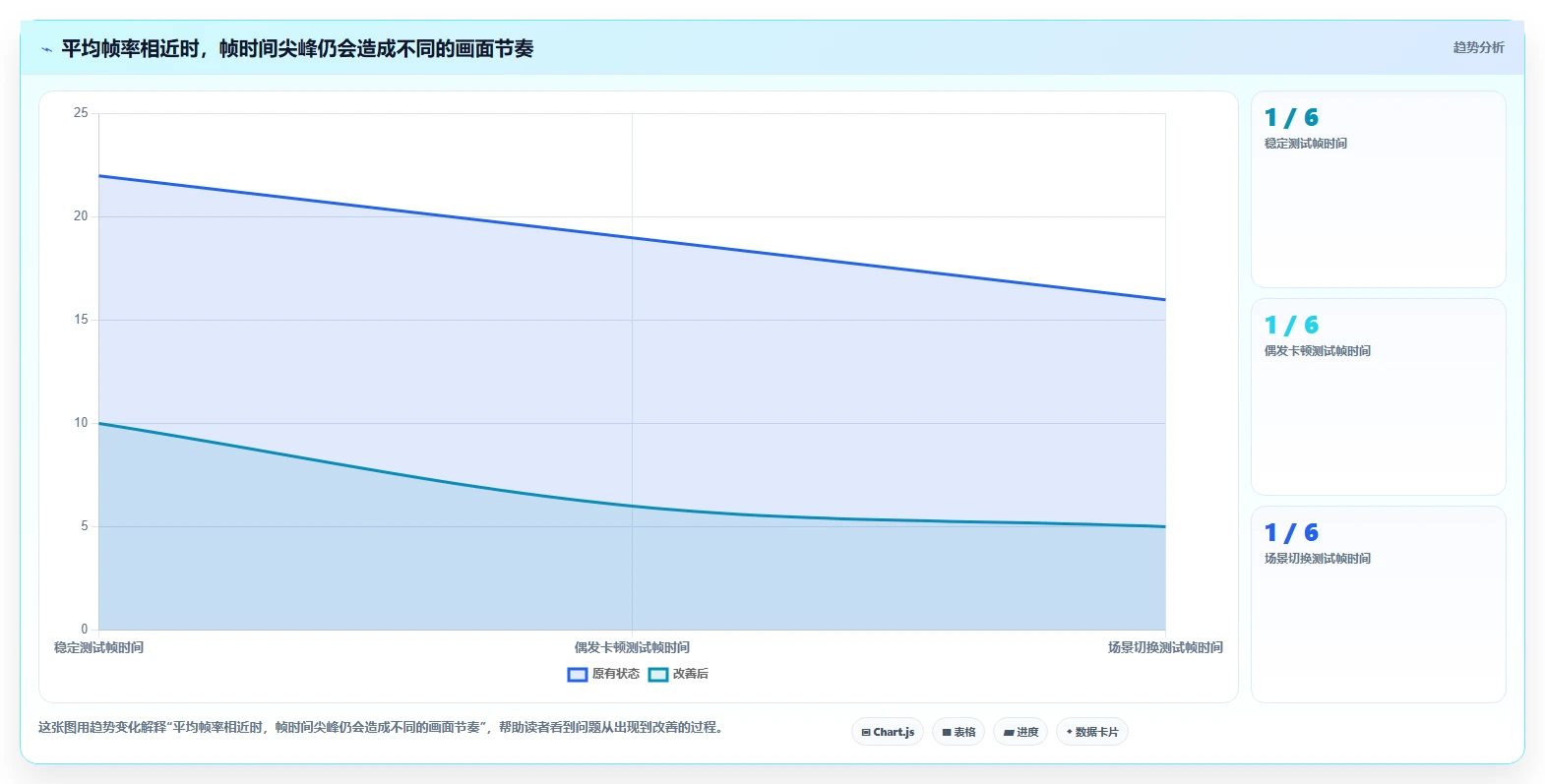Click the y-axis value 25
The image size is (1545, 784).
click(x=81, y=113)
